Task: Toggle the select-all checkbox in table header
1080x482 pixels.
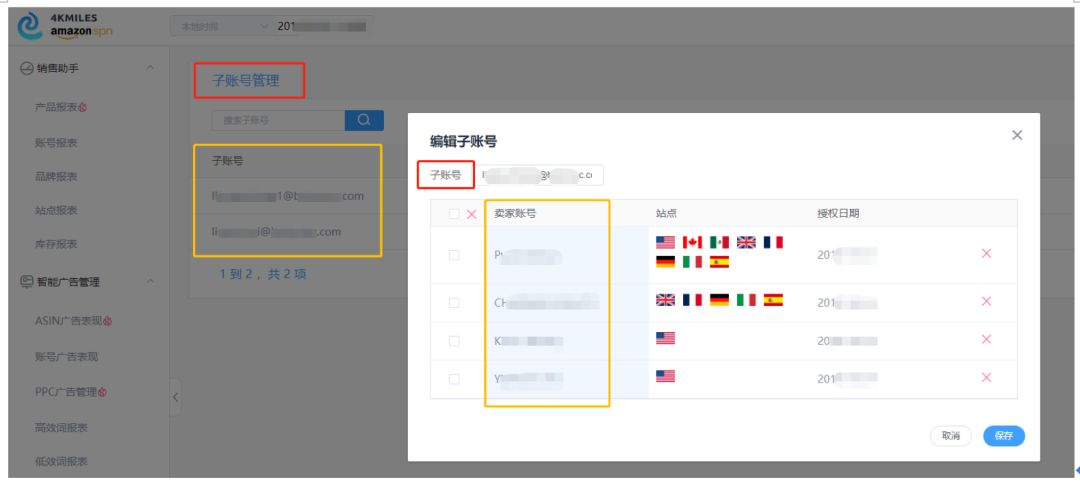Action: click(454, 214)
